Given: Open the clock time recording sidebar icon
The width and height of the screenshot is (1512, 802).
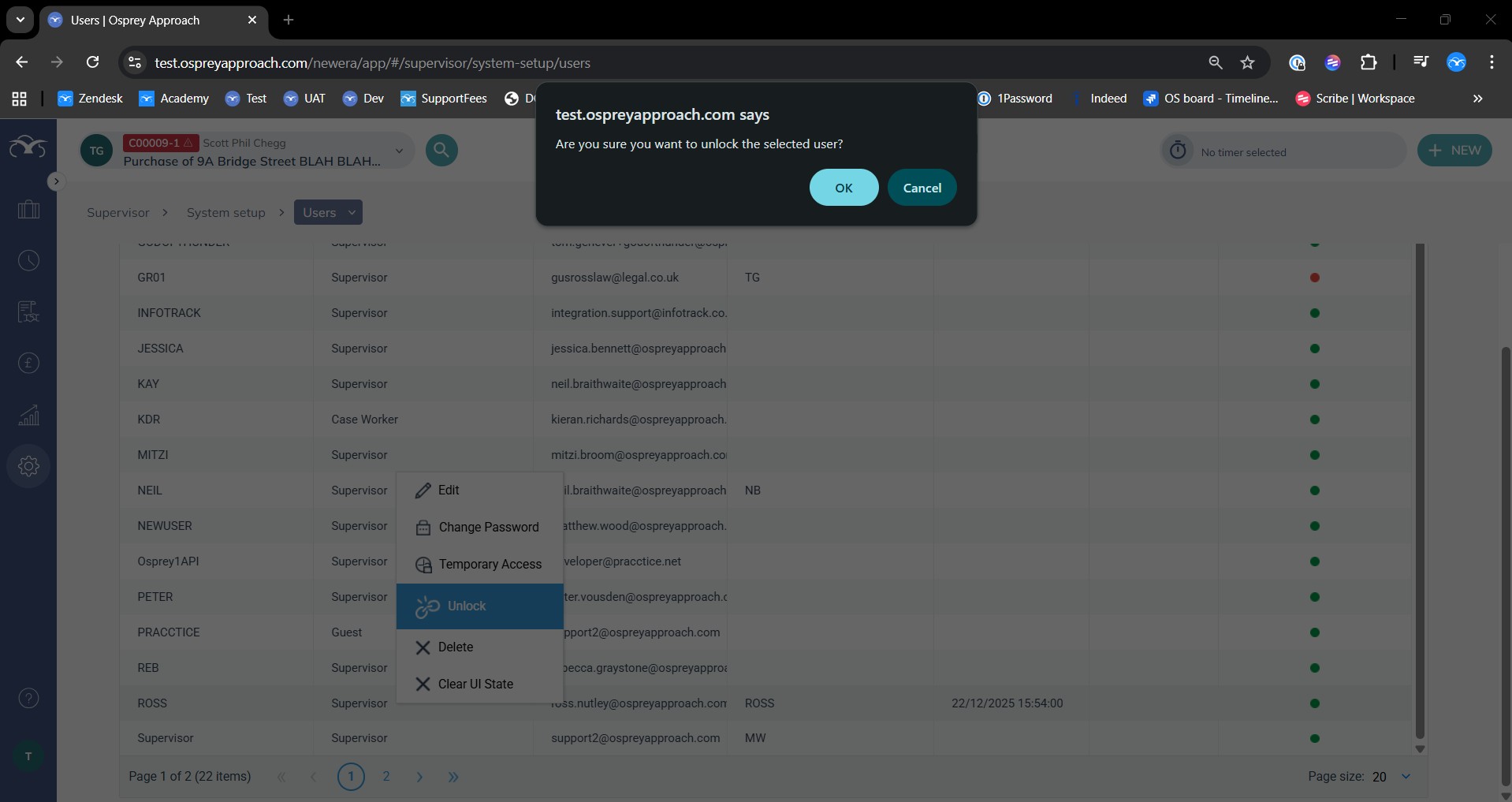Looking at the screenshot, I should coord(28,261).
